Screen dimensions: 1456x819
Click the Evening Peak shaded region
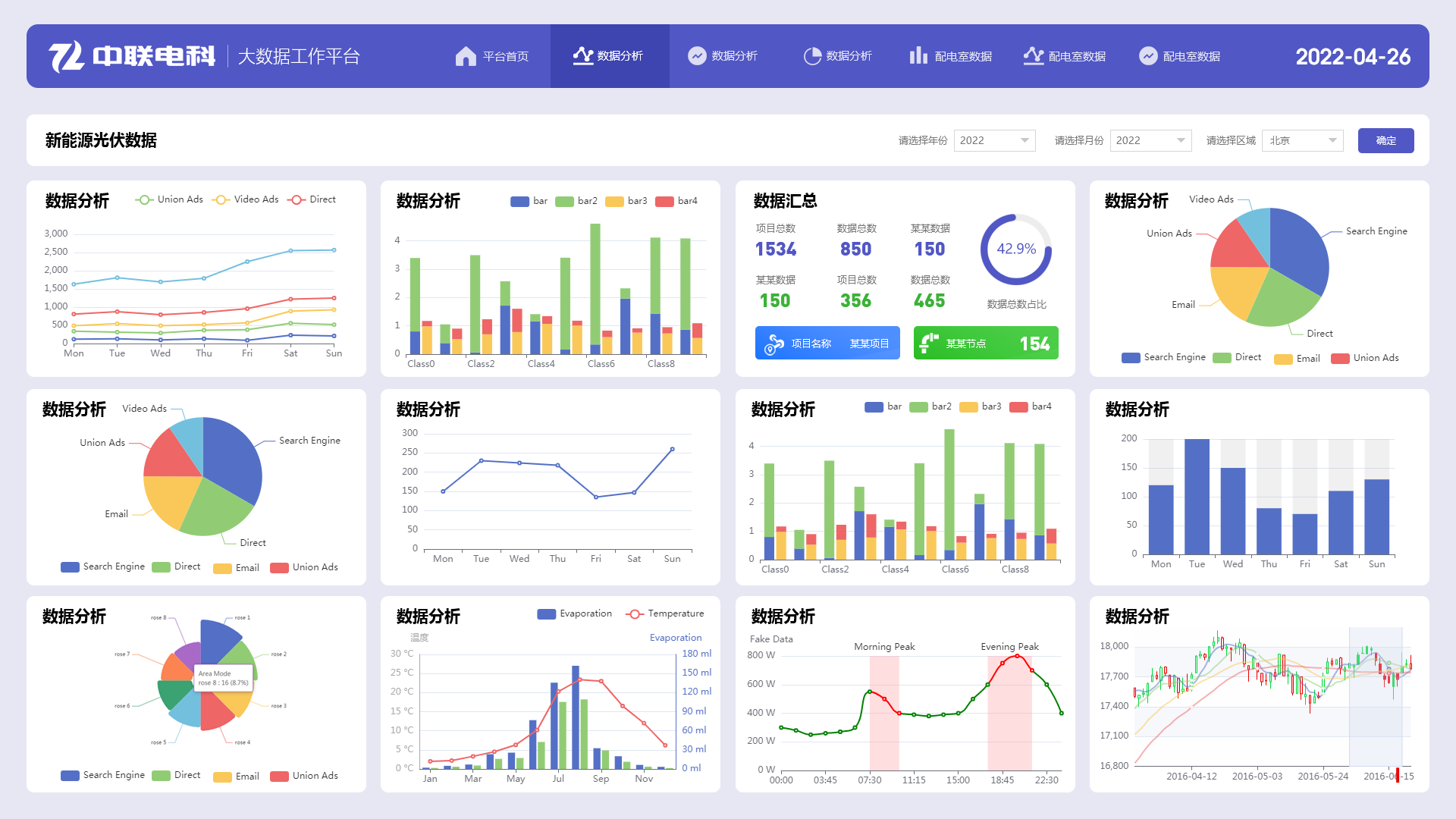click(1009, 713)
